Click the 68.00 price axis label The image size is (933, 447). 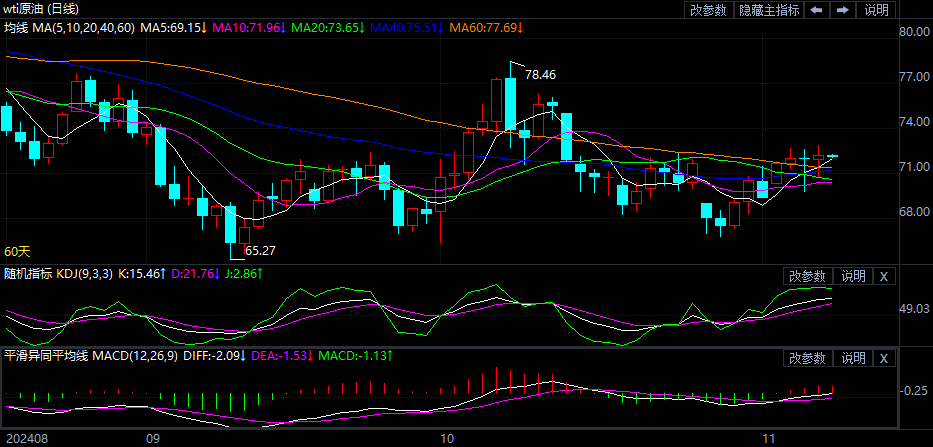pos(914,211)
